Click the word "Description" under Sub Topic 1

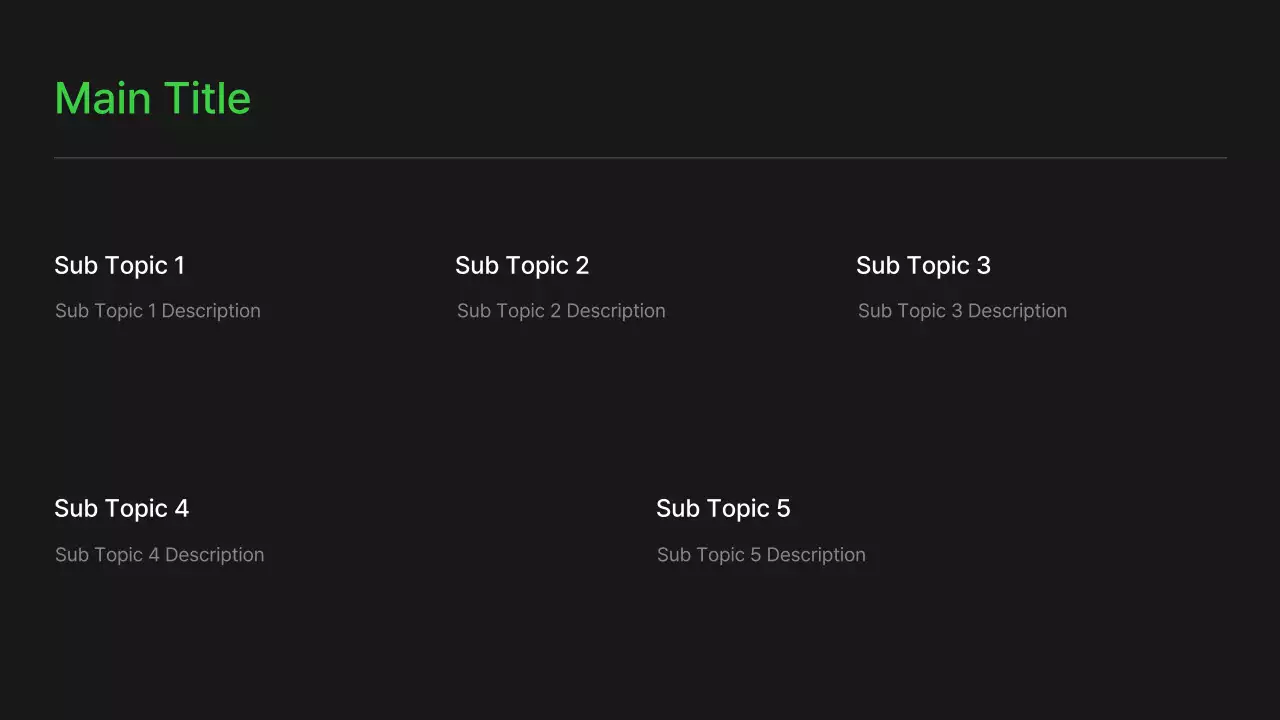[x=211, y=311]
